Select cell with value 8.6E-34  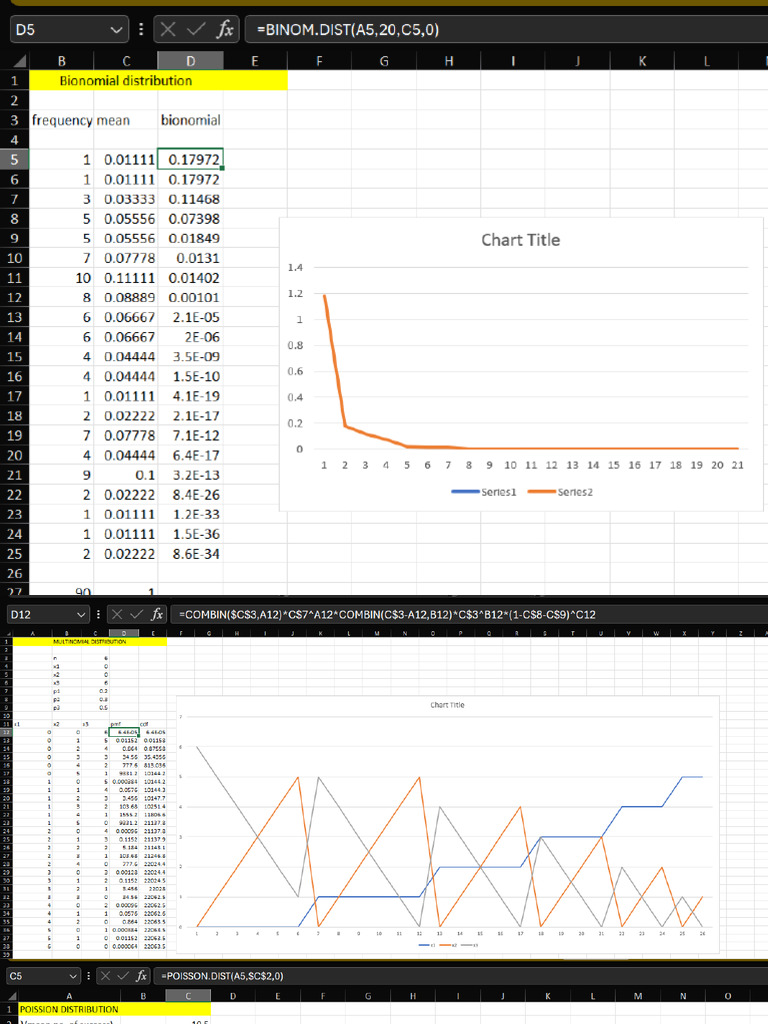tap(190, 554)
